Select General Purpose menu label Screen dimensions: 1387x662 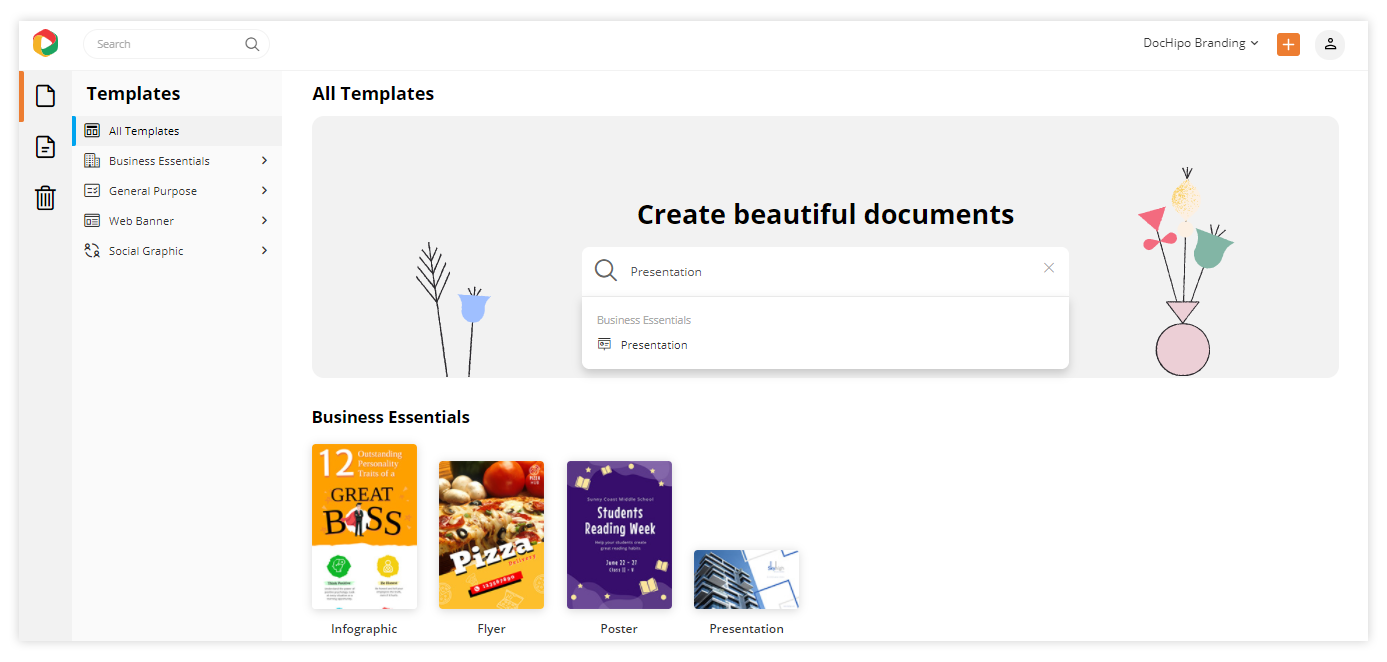pyautogui.click(x=153, y=191)
